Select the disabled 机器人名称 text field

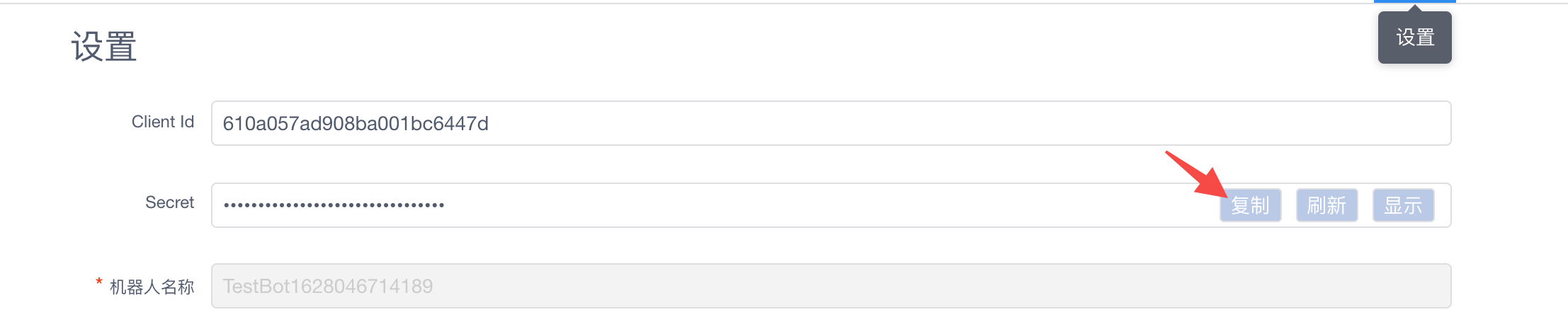[830, 286]
